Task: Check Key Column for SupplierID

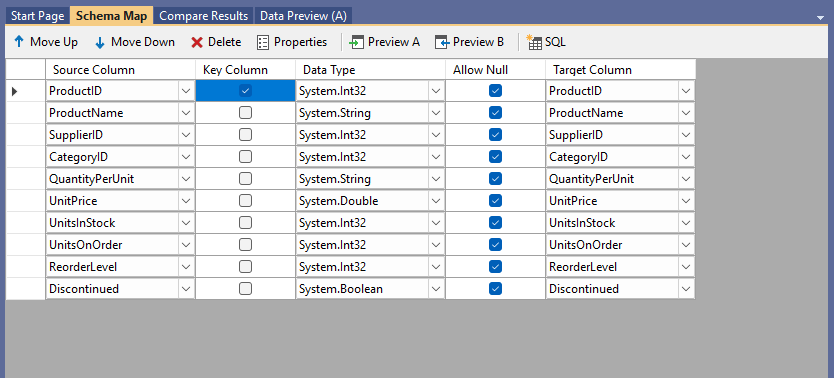Action: (x=245, y=135)
